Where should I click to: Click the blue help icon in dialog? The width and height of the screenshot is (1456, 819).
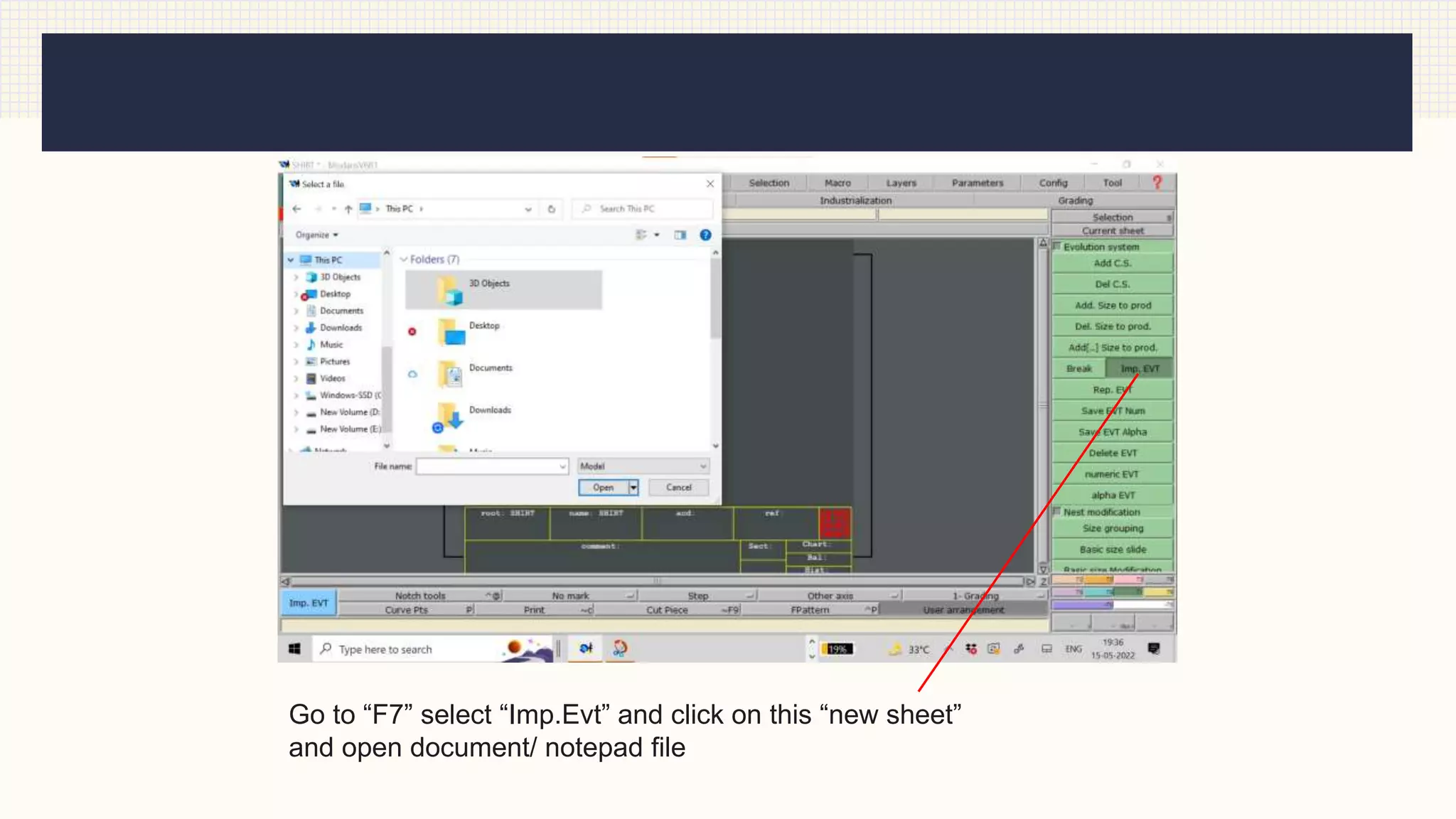click(705, 235)
